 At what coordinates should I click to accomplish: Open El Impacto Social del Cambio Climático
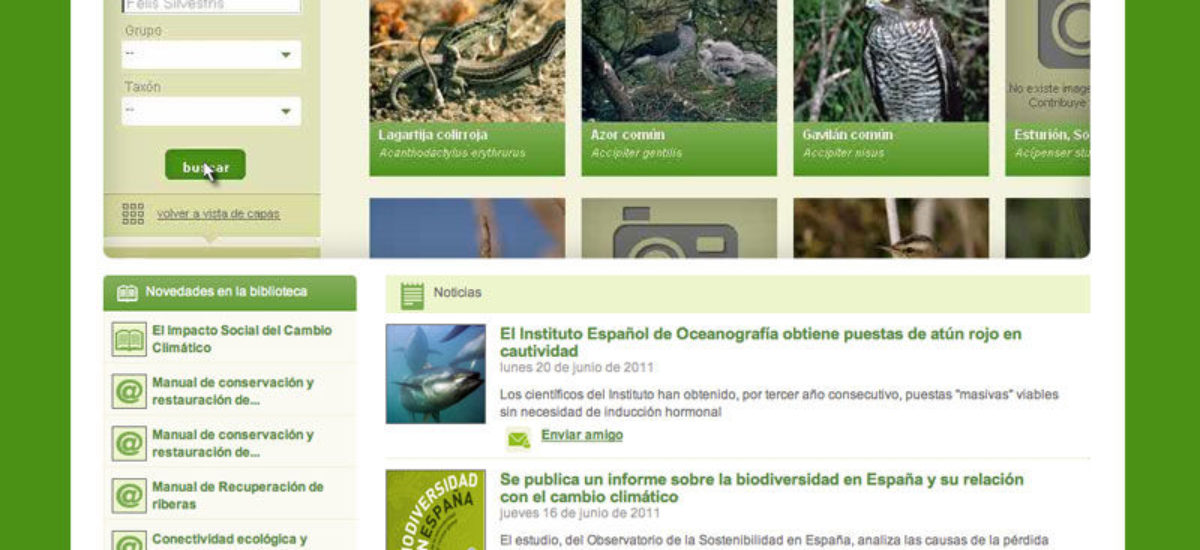[242, 339]
